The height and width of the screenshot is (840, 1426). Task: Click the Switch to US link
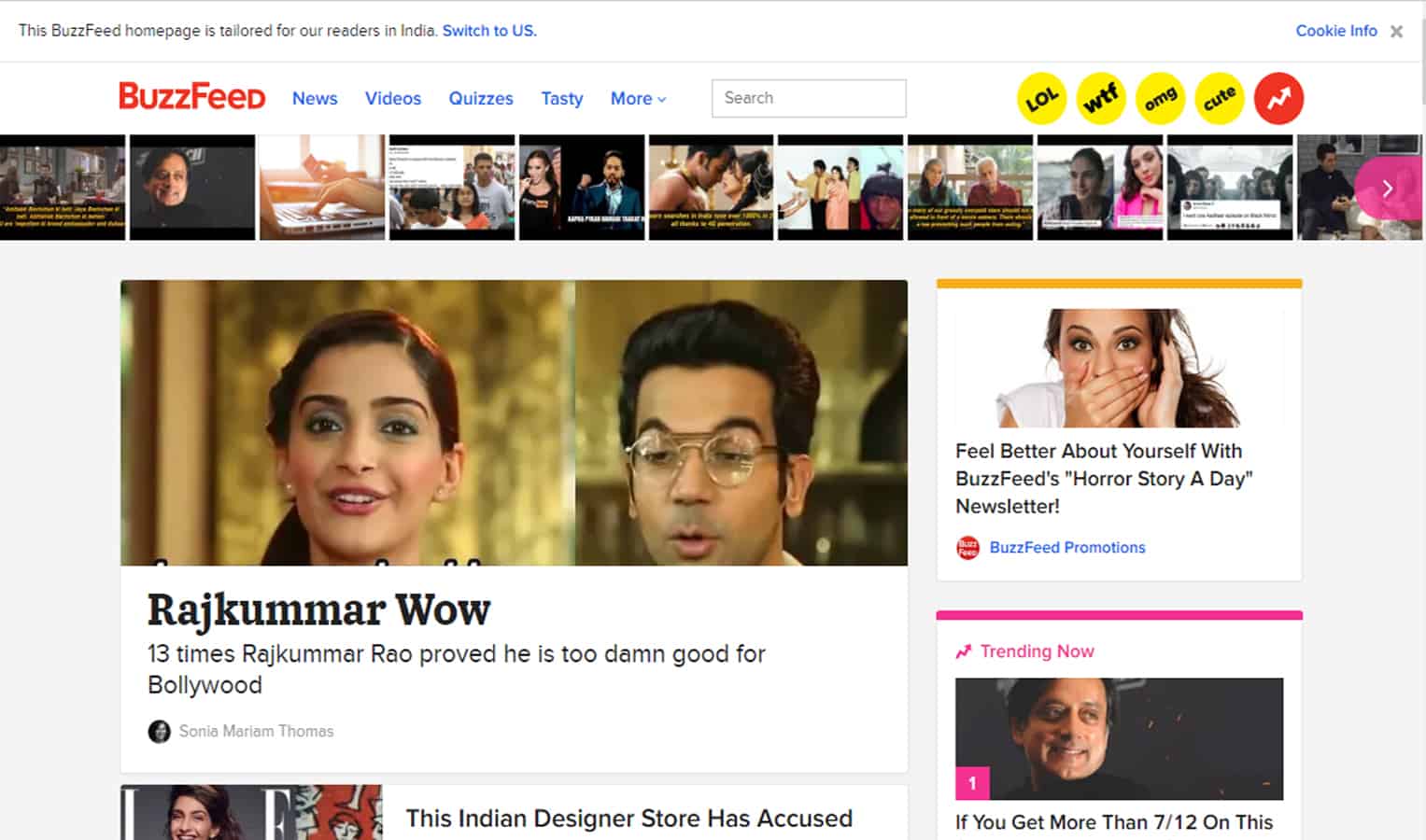489,31
